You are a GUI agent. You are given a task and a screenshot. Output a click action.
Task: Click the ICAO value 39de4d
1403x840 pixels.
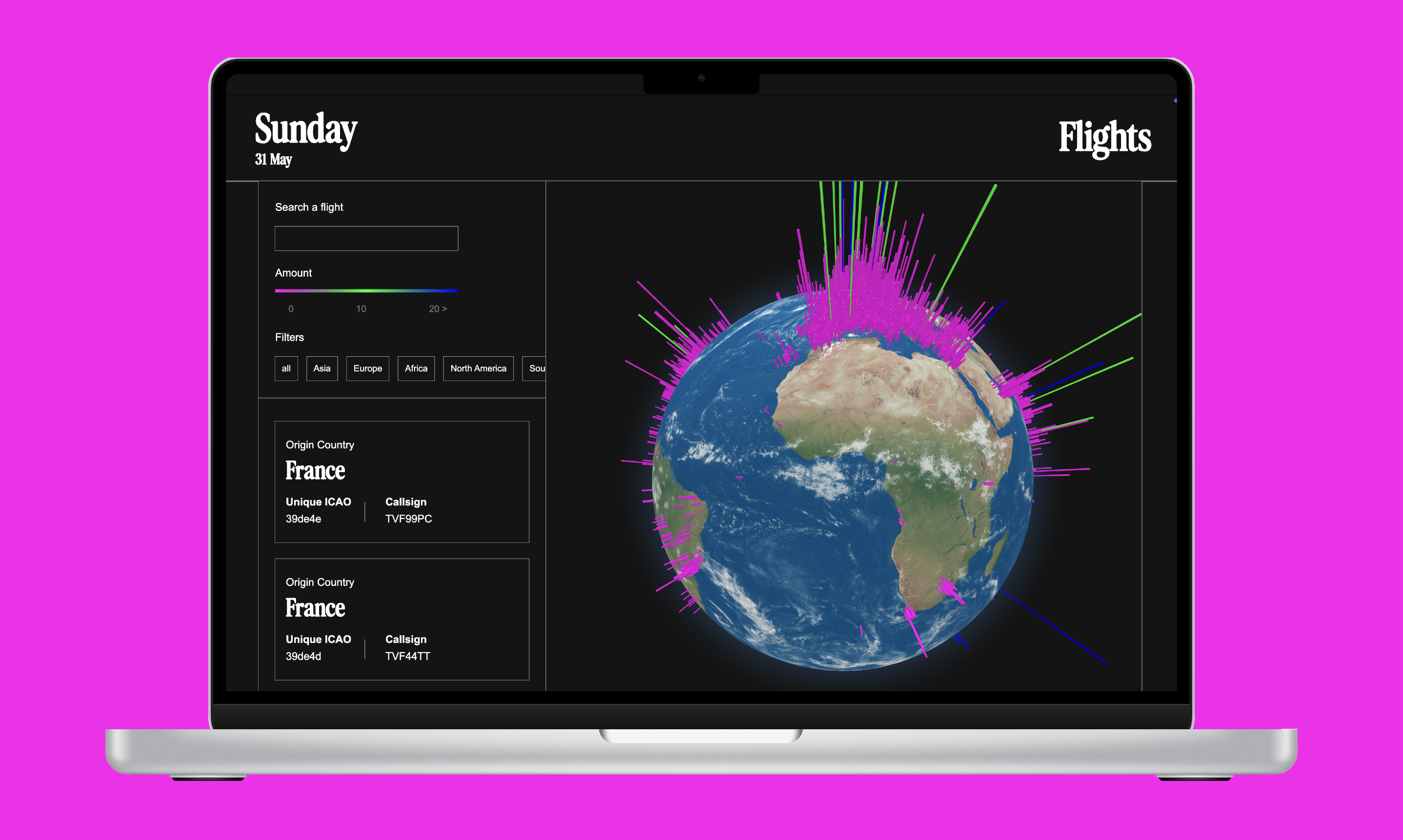coord(303,657)
